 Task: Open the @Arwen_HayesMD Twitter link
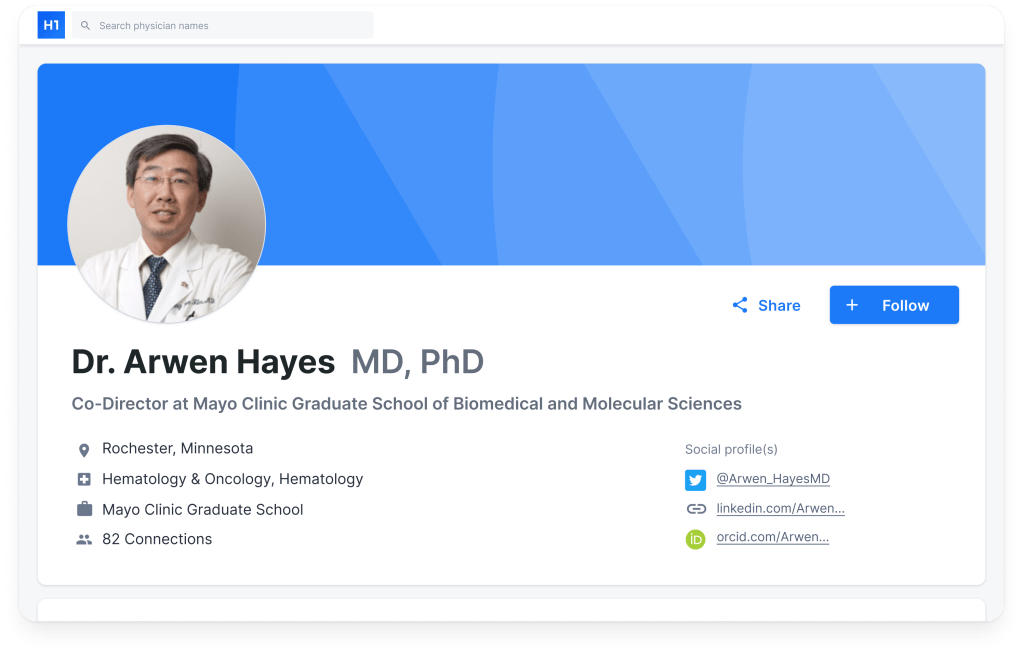[x=773, y=478]
